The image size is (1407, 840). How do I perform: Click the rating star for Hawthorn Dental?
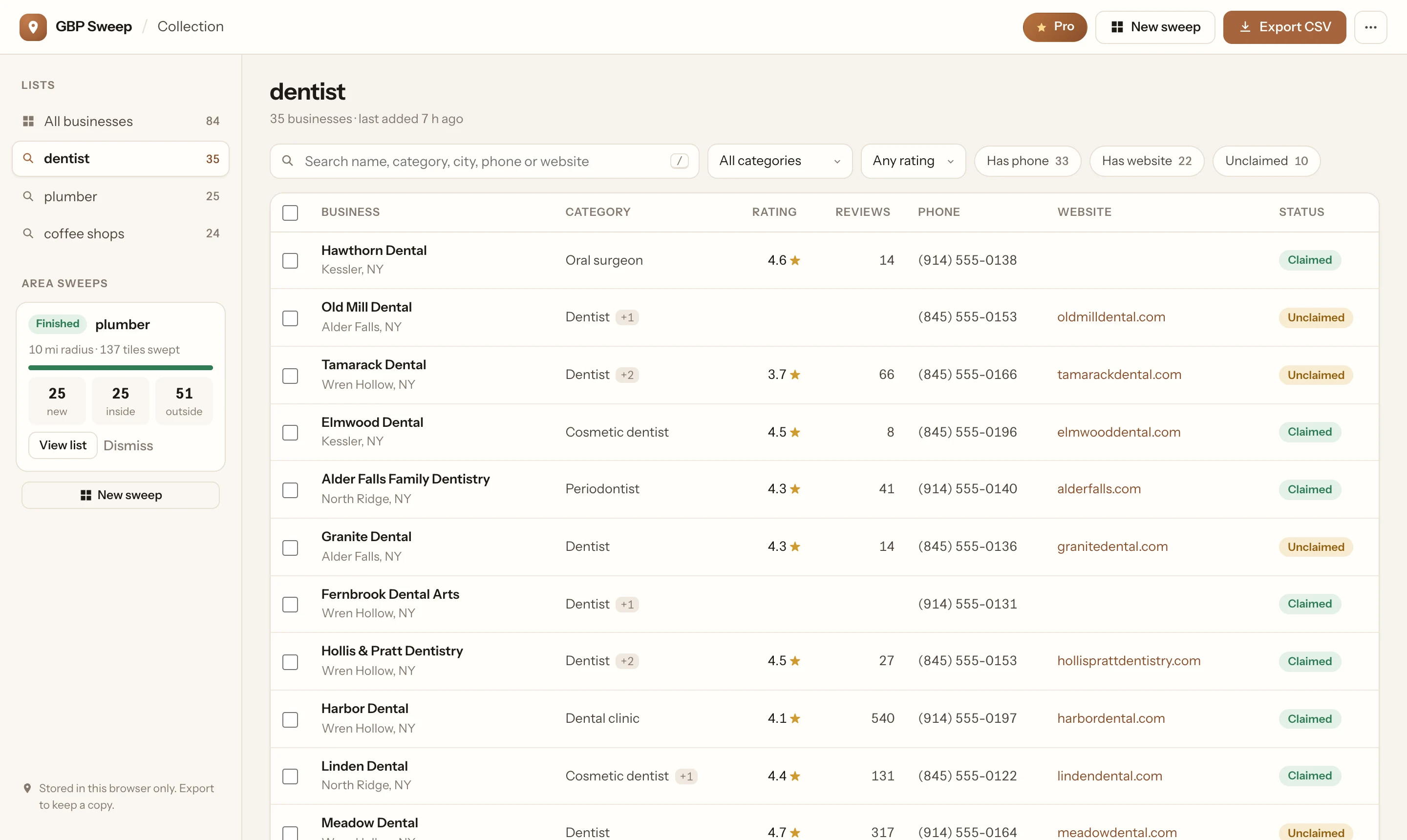pos(795,260)
